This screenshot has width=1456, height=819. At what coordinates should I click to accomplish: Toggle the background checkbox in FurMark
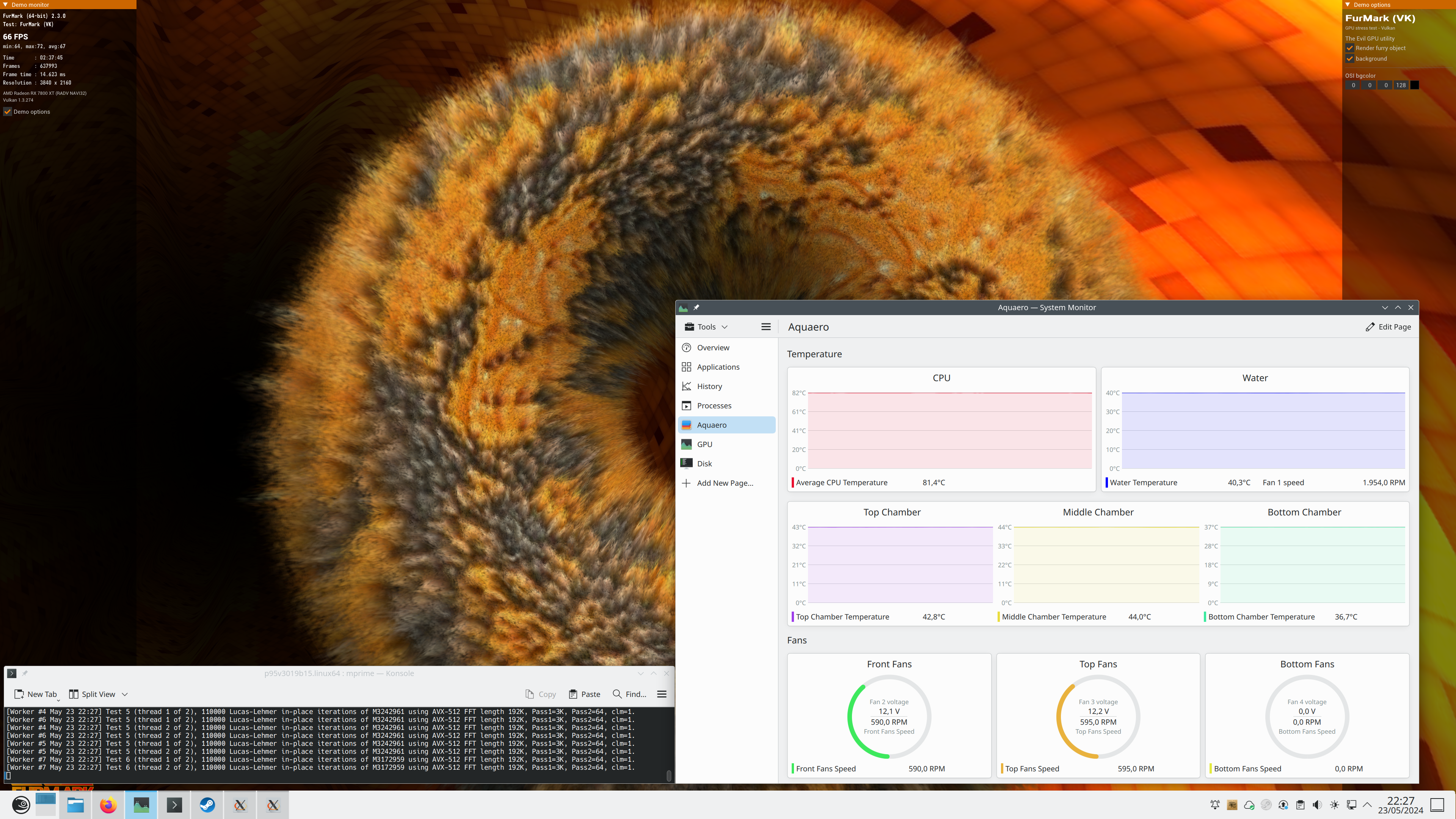click(x=1350, y=59)
